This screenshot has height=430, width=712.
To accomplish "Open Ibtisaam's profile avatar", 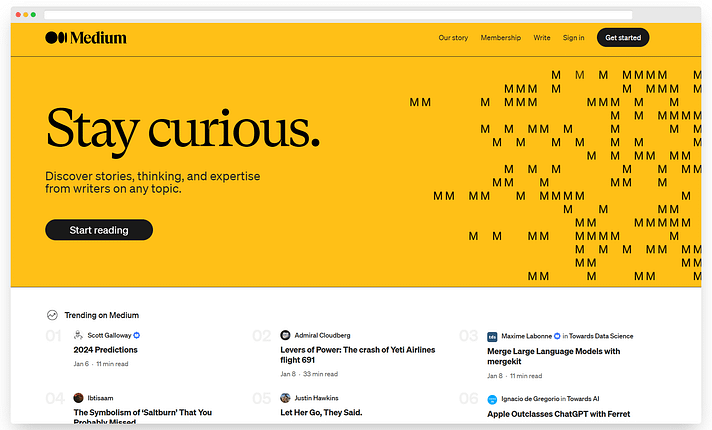I will 78,398.
